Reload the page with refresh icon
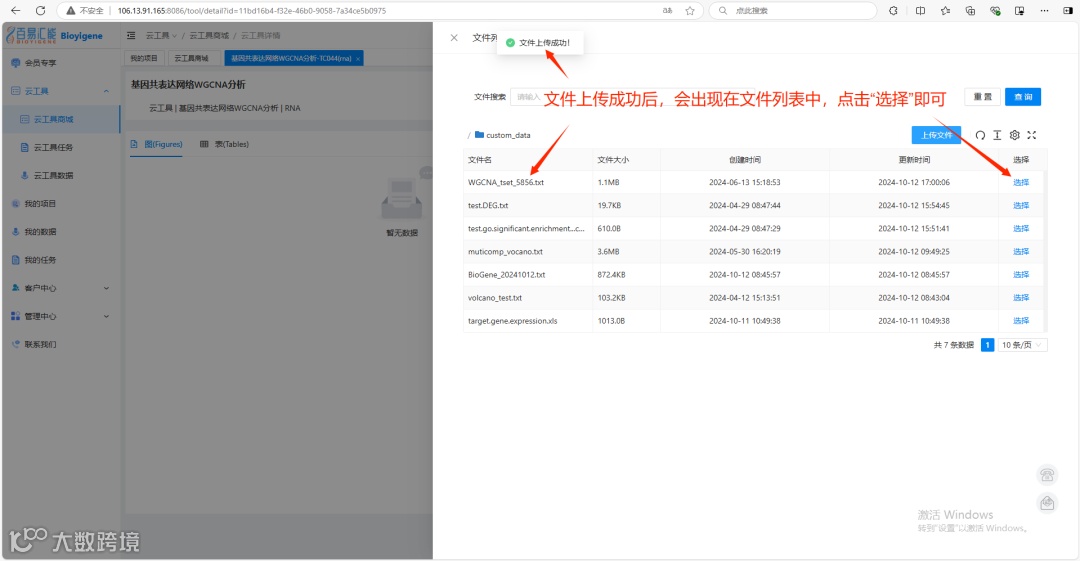This screenshot has height=561, width=1080. [x=41, y=10]
